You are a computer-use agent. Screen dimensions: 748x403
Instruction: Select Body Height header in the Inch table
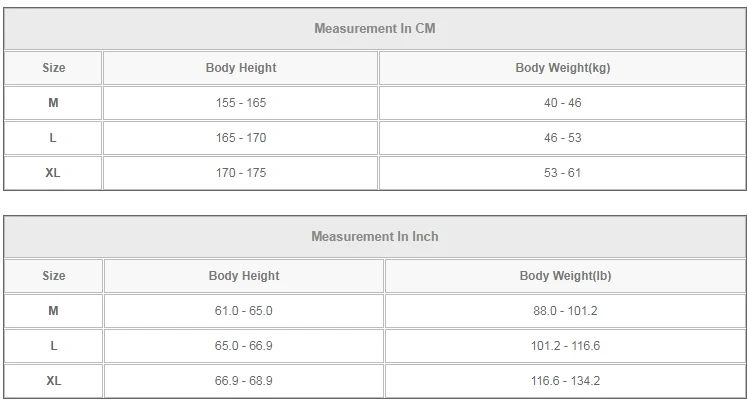[244, 276]
